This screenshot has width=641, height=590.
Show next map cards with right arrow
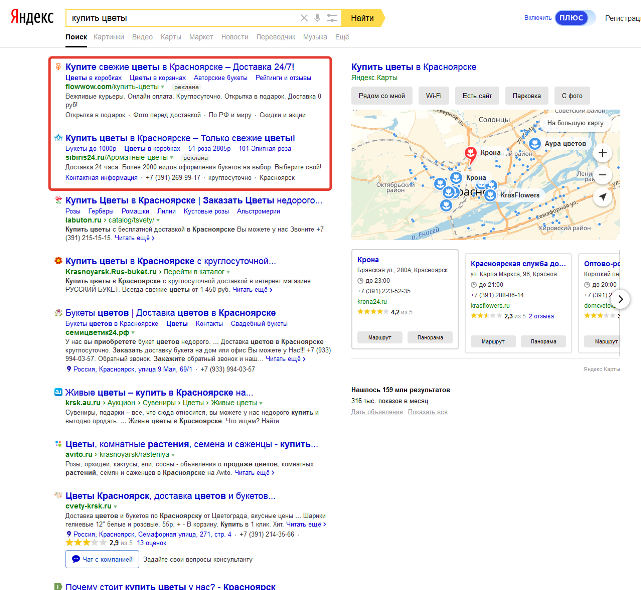pyautogui.click(x=620, y=298)
